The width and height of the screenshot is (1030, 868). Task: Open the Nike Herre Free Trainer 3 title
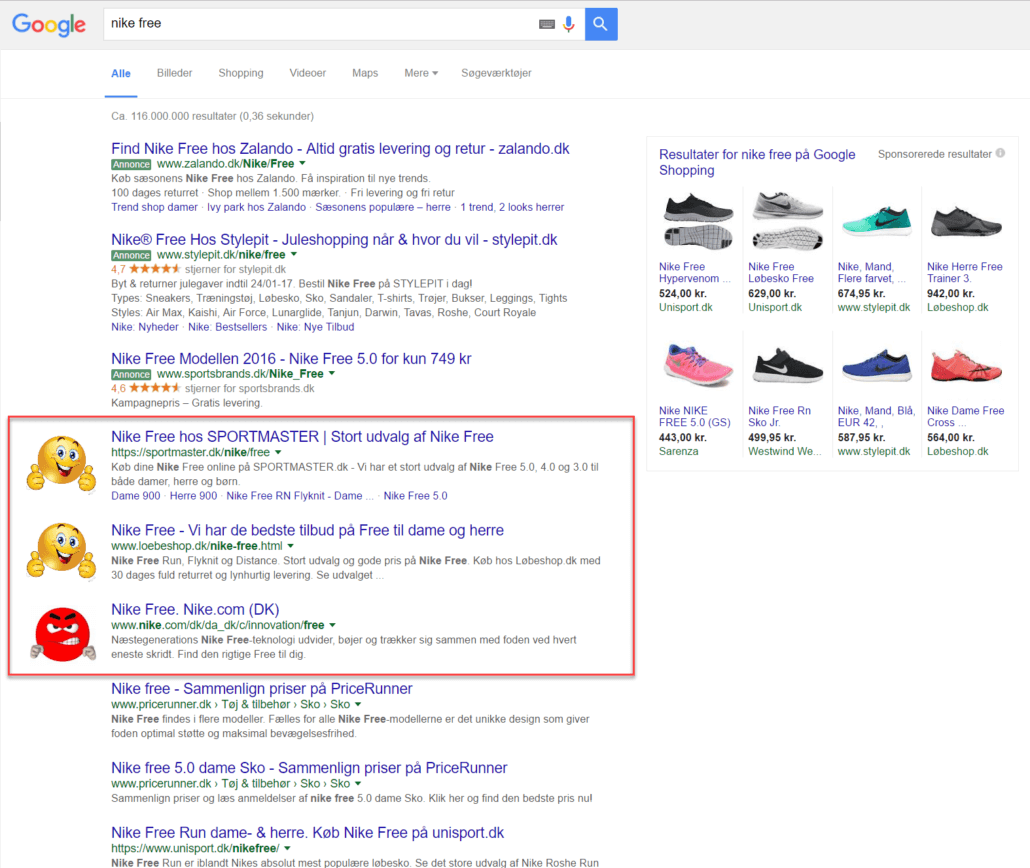(x=964, y=273)
